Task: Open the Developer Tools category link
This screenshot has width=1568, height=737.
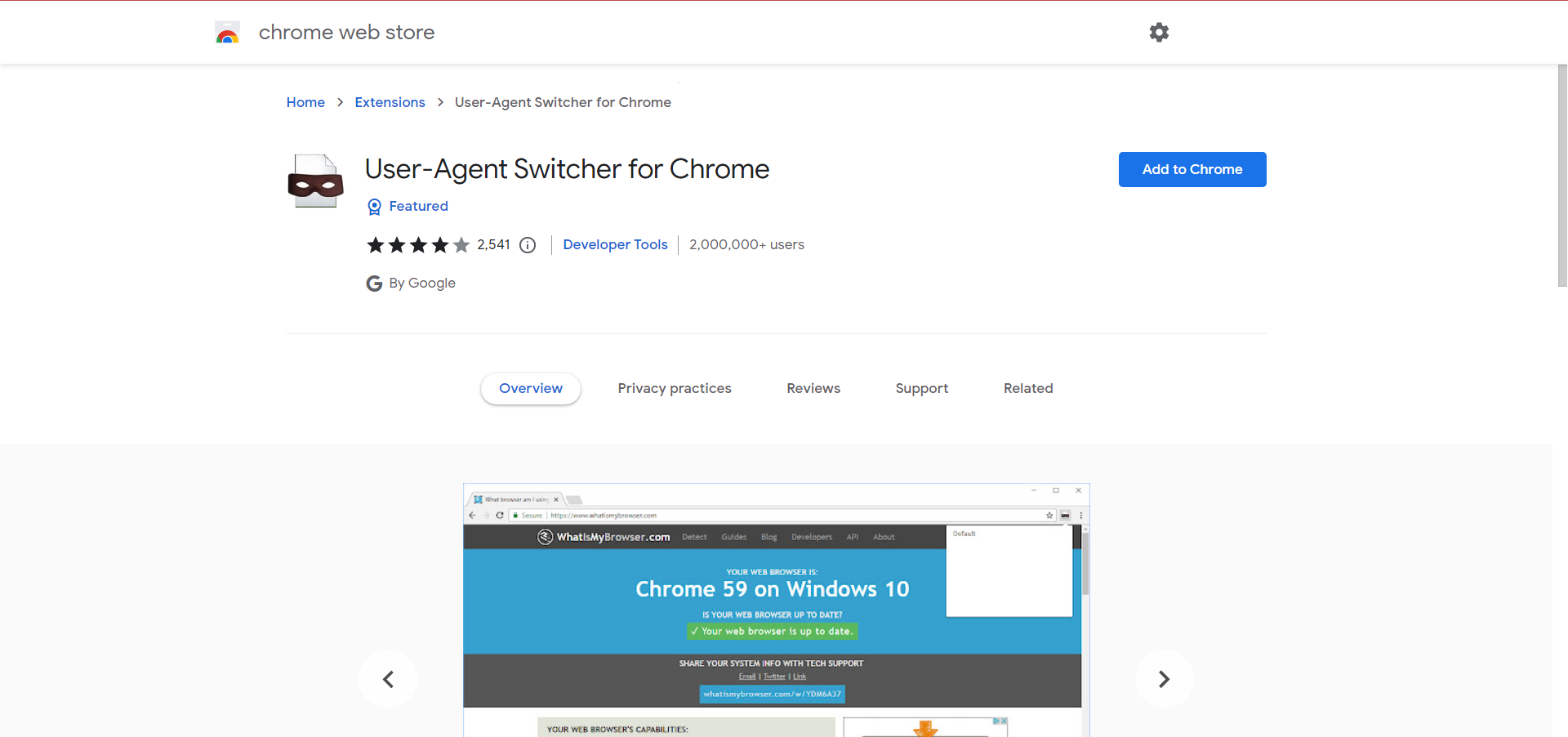Action: [x=615, y=244]
